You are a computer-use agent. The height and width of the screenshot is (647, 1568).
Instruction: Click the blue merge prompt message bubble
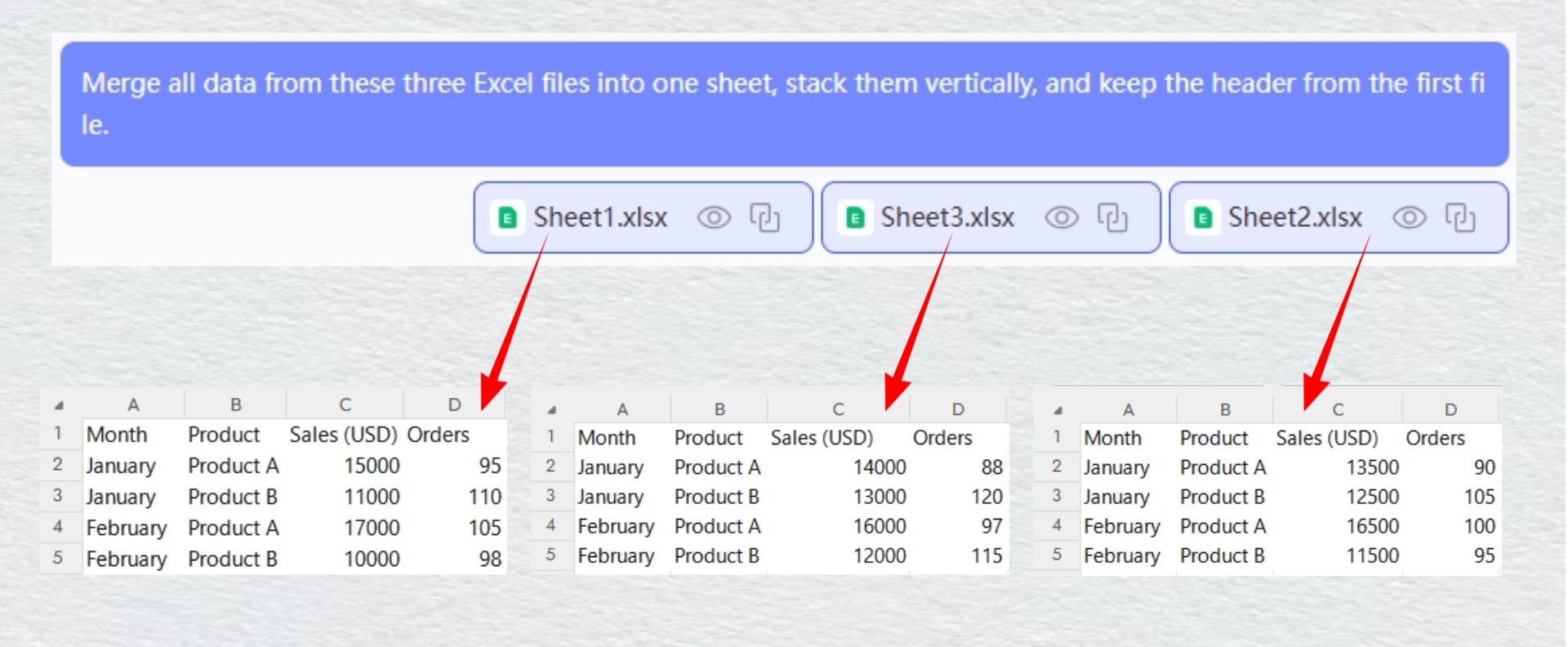[x=784, y=104]
